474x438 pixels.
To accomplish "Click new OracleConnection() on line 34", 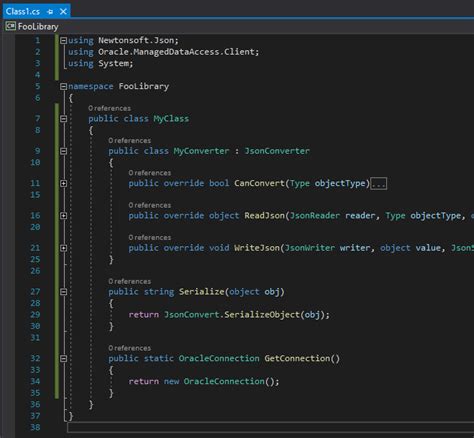I will pyautogui.click(x=220, y=381).
